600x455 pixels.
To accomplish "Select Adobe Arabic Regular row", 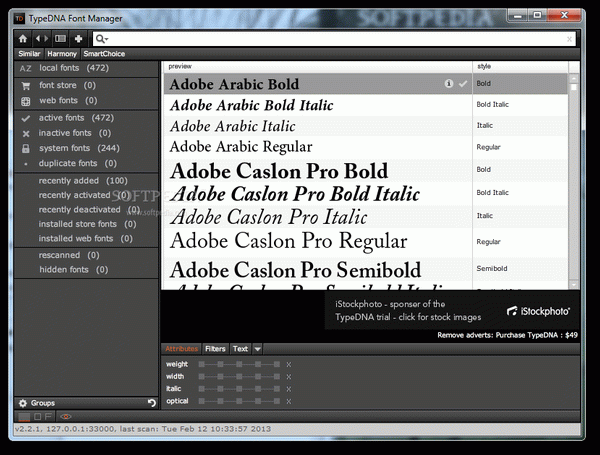I will pyautogui.click(x=366, y=147).
